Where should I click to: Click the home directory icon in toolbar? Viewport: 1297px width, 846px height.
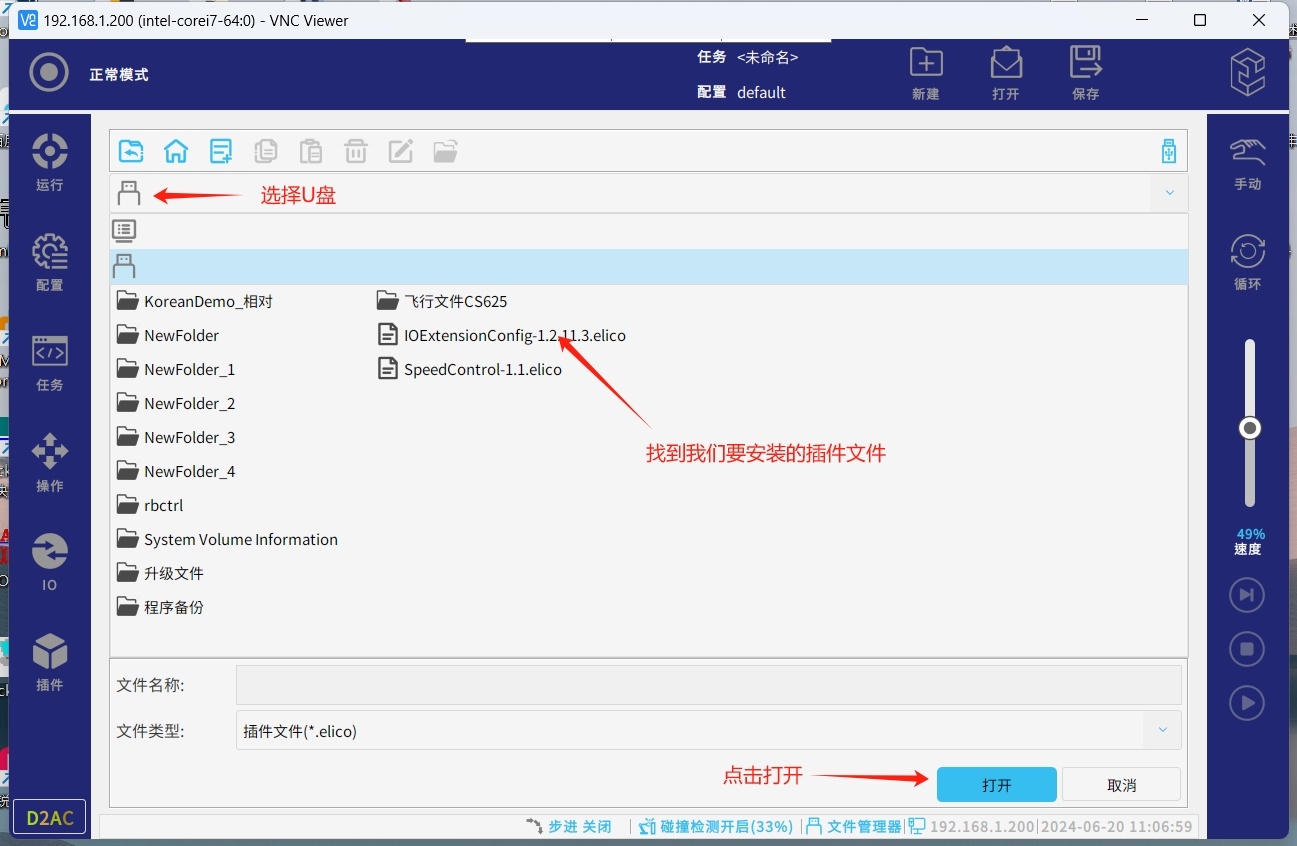(176, 151)
